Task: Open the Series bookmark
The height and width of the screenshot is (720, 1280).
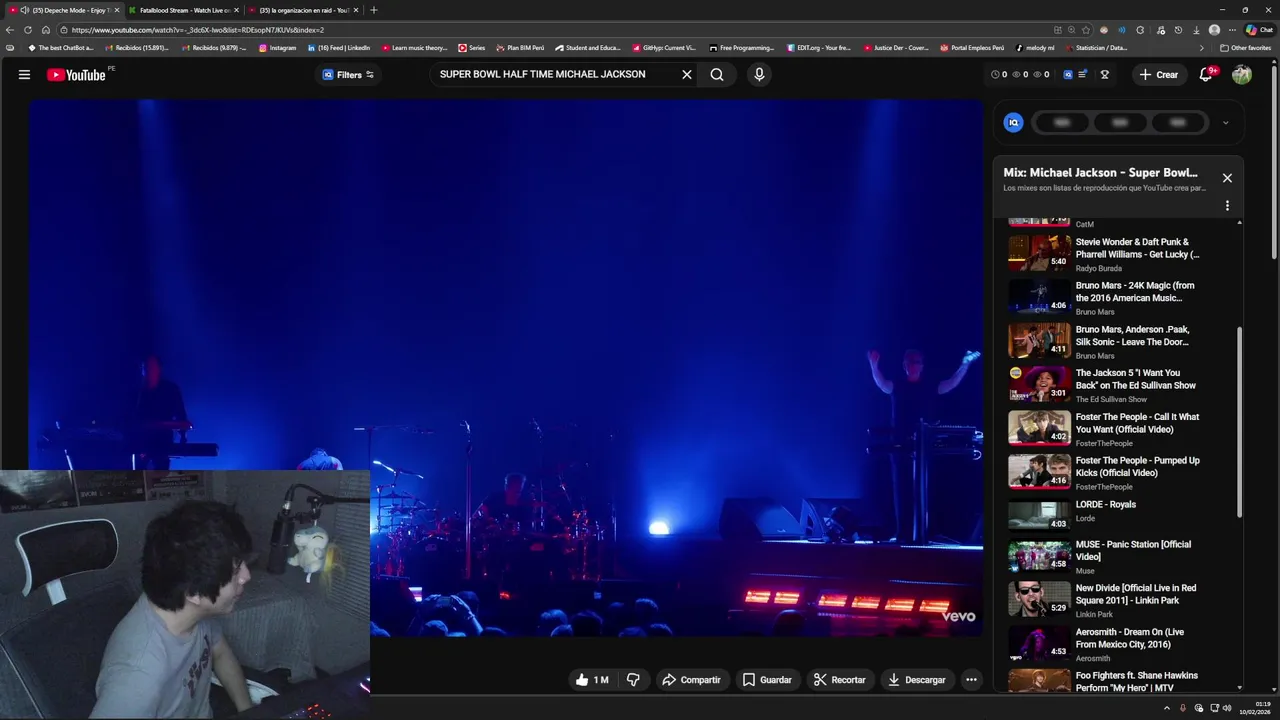Action: [471, 48]
